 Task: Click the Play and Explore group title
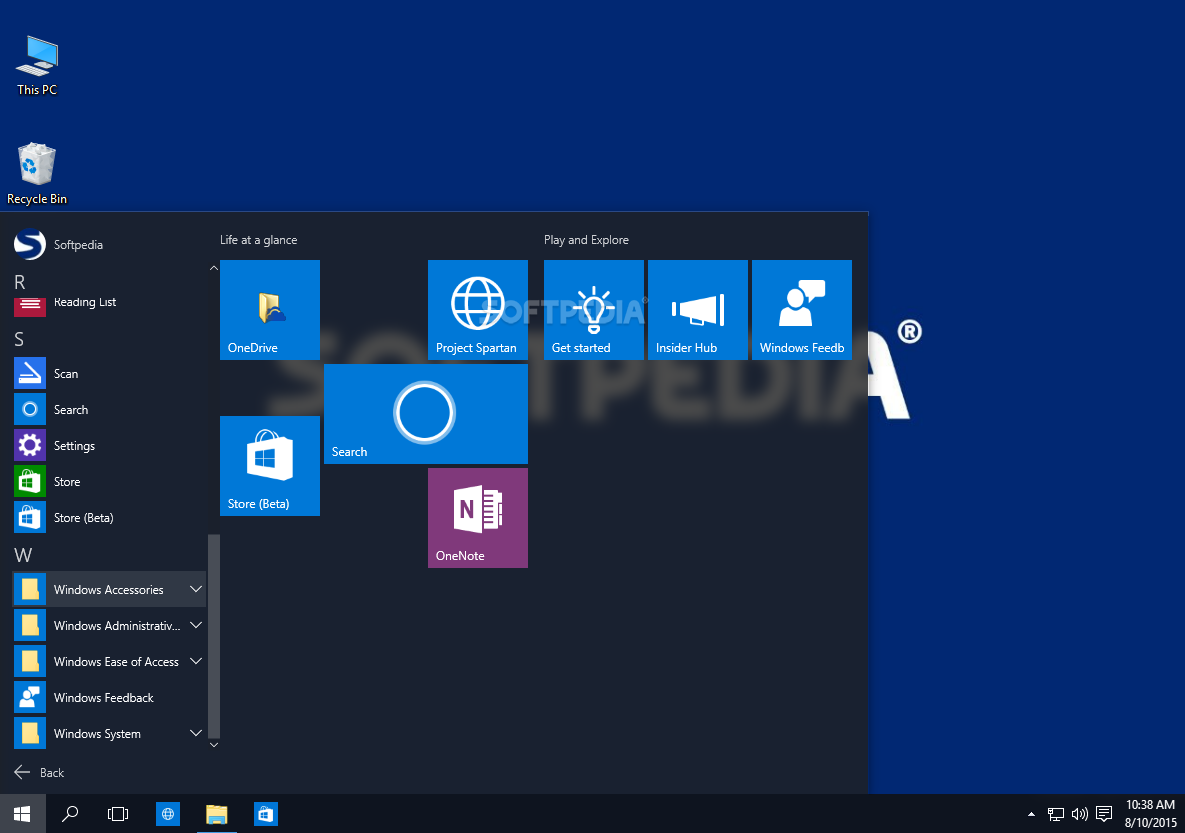coord(586,240)
